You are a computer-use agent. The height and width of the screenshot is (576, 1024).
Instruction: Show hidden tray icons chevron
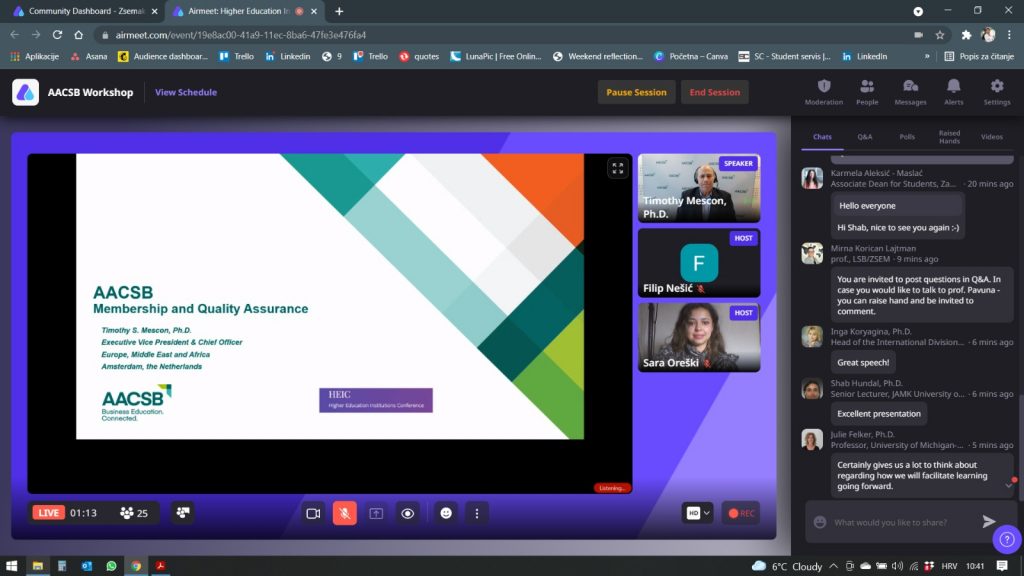coord(833,566)
